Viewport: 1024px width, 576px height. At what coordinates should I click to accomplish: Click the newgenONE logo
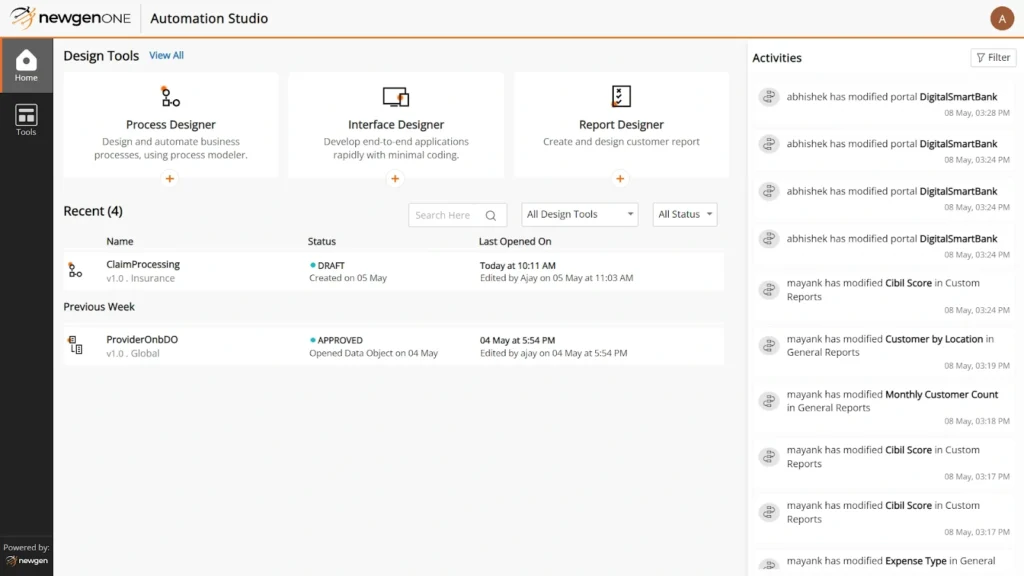coord(70,17)
